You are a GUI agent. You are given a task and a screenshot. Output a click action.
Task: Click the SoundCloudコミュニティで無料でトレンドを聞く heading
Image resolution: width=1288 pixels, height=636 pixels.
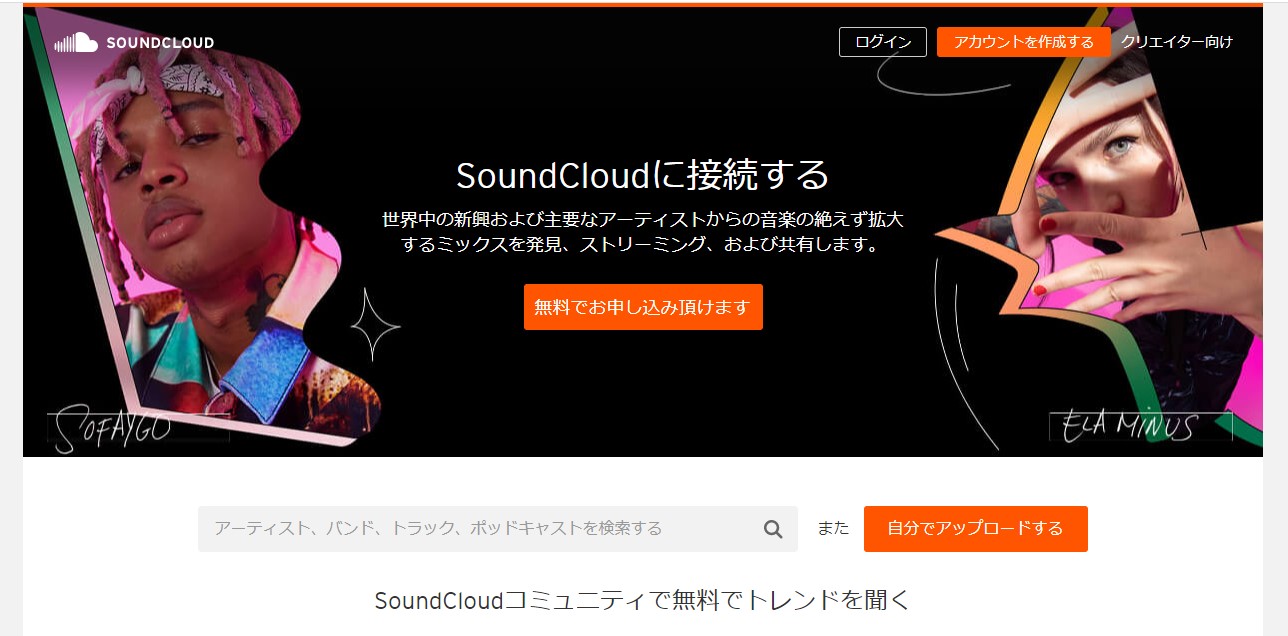[x=643, y=600]
